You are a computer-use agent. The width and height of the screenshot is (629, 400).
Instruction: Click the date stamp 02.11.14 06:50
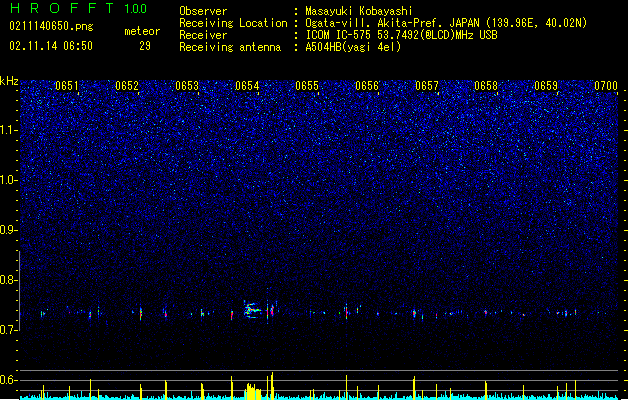point(51,46)
